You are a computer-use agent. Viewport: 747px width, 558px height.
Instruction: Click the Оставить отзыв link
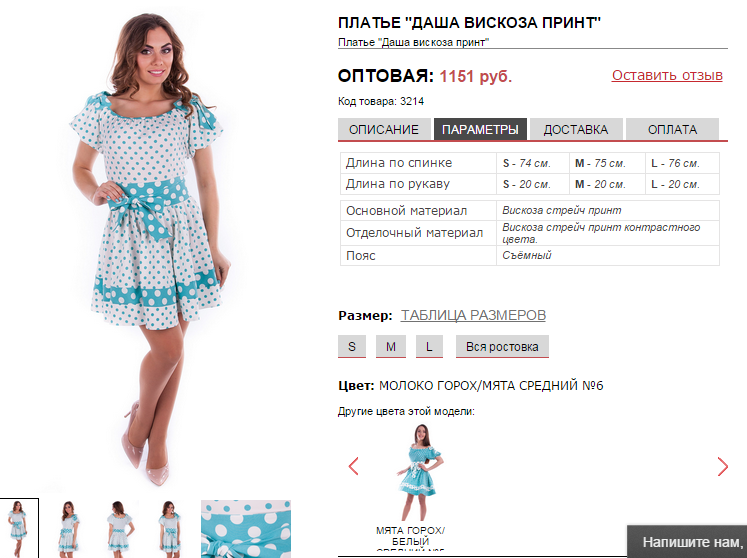[x=667, y=75]
